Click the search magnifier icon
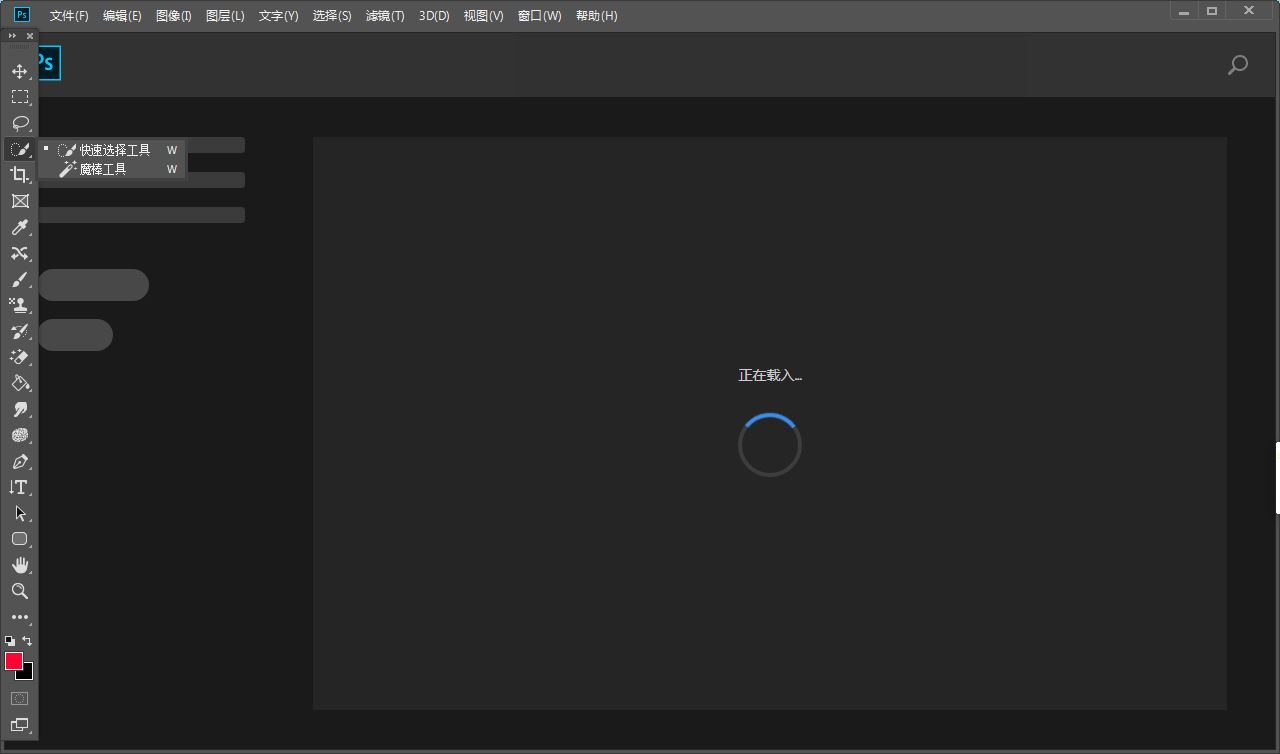Screen dimensions: 1280x754 pyautogui.click(x=1238, y=65)
